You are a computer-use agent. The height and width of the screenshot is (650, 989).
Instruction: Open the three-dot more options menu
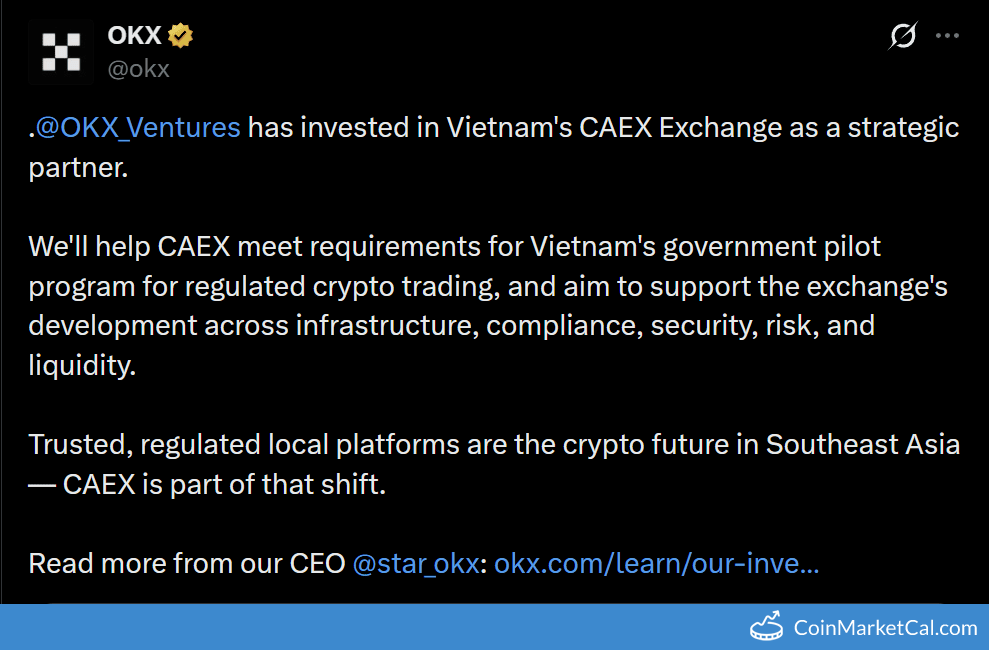pyautogui.click(x=947, y=37)
